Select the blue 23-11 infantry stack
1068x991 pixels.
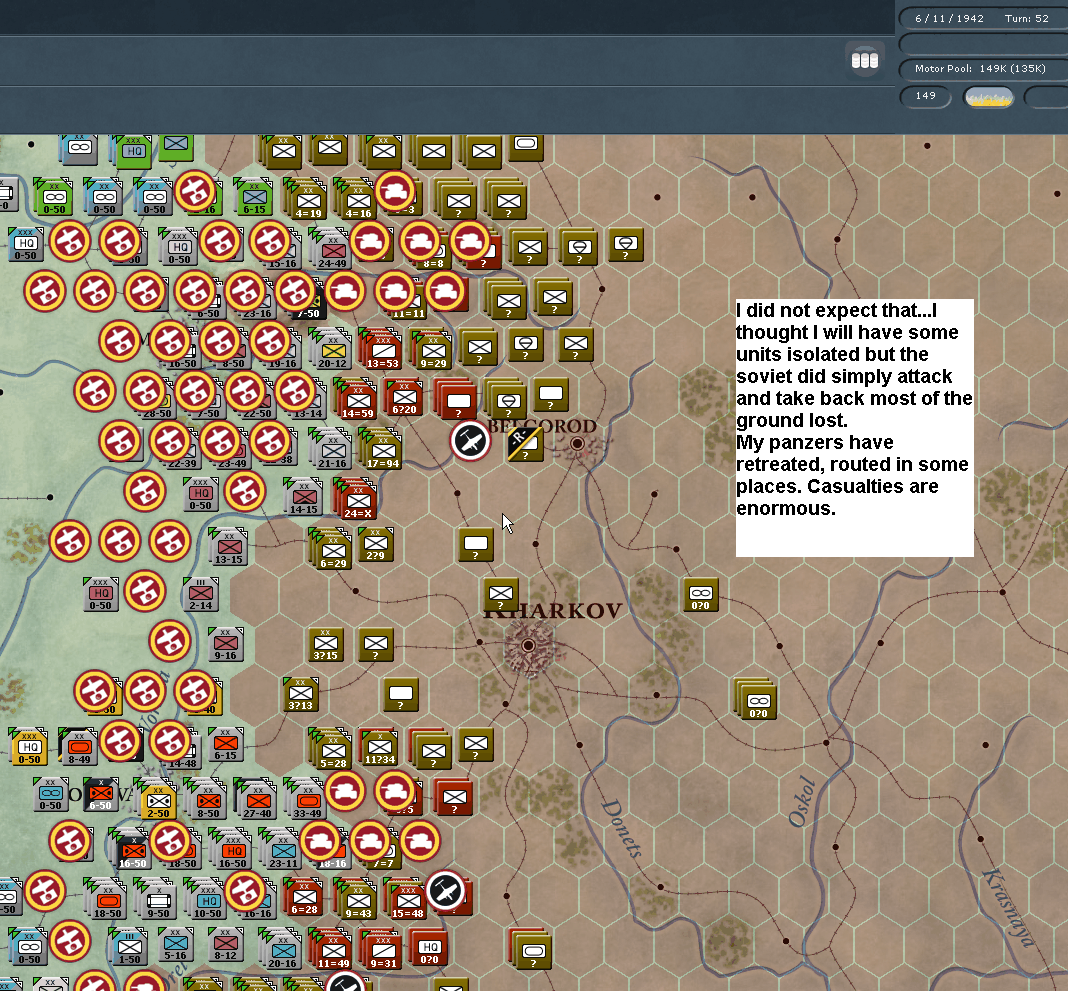click(x=282, y=849)
